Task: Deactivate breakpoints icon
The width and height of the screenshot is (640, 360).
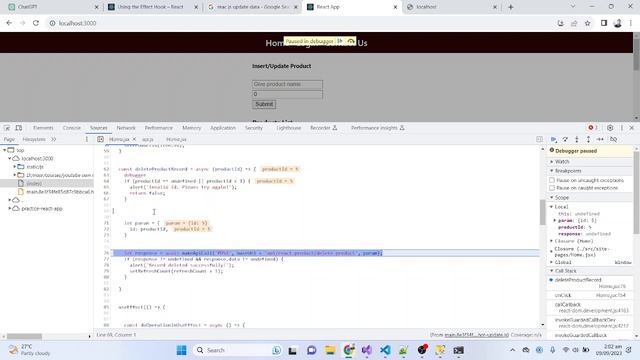Action: (x=613, y=140)
